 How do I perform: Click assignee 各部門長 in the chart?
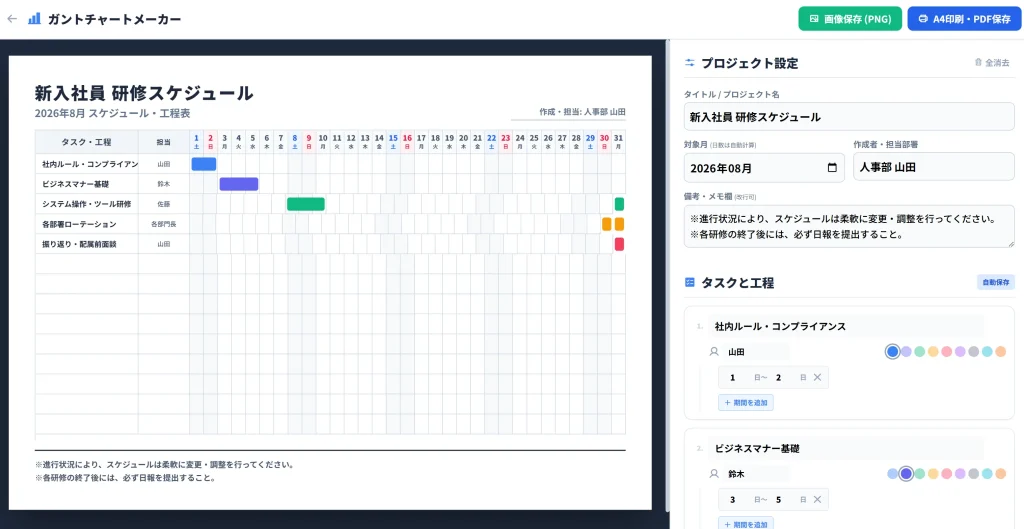point(163,224)
